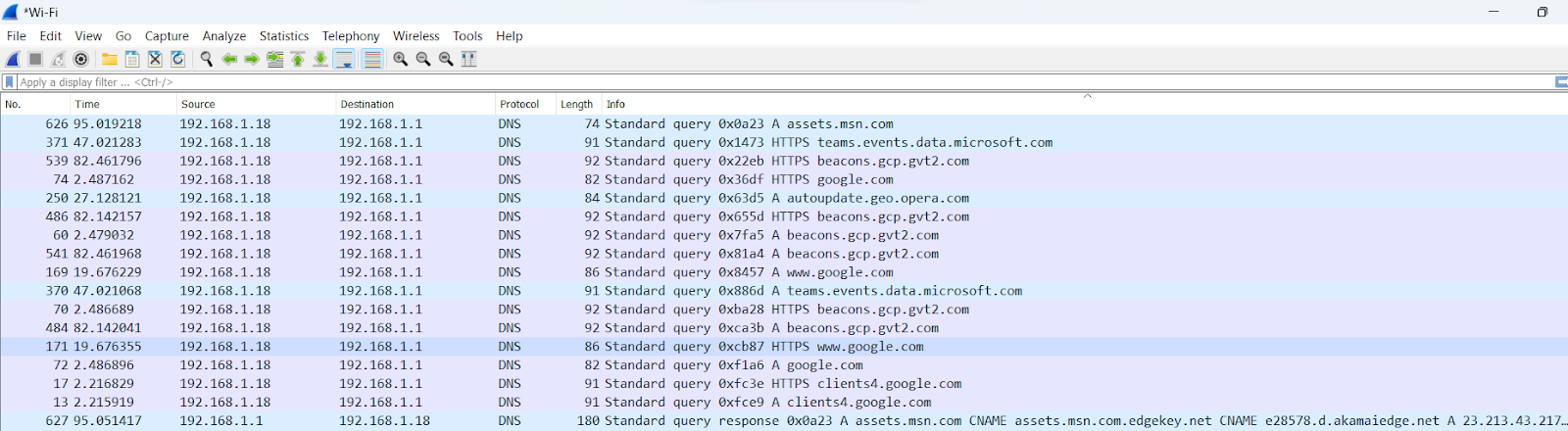Sort by the Length column header
Viewport: 1568px width, 431px height.
[x=578, y=104]
